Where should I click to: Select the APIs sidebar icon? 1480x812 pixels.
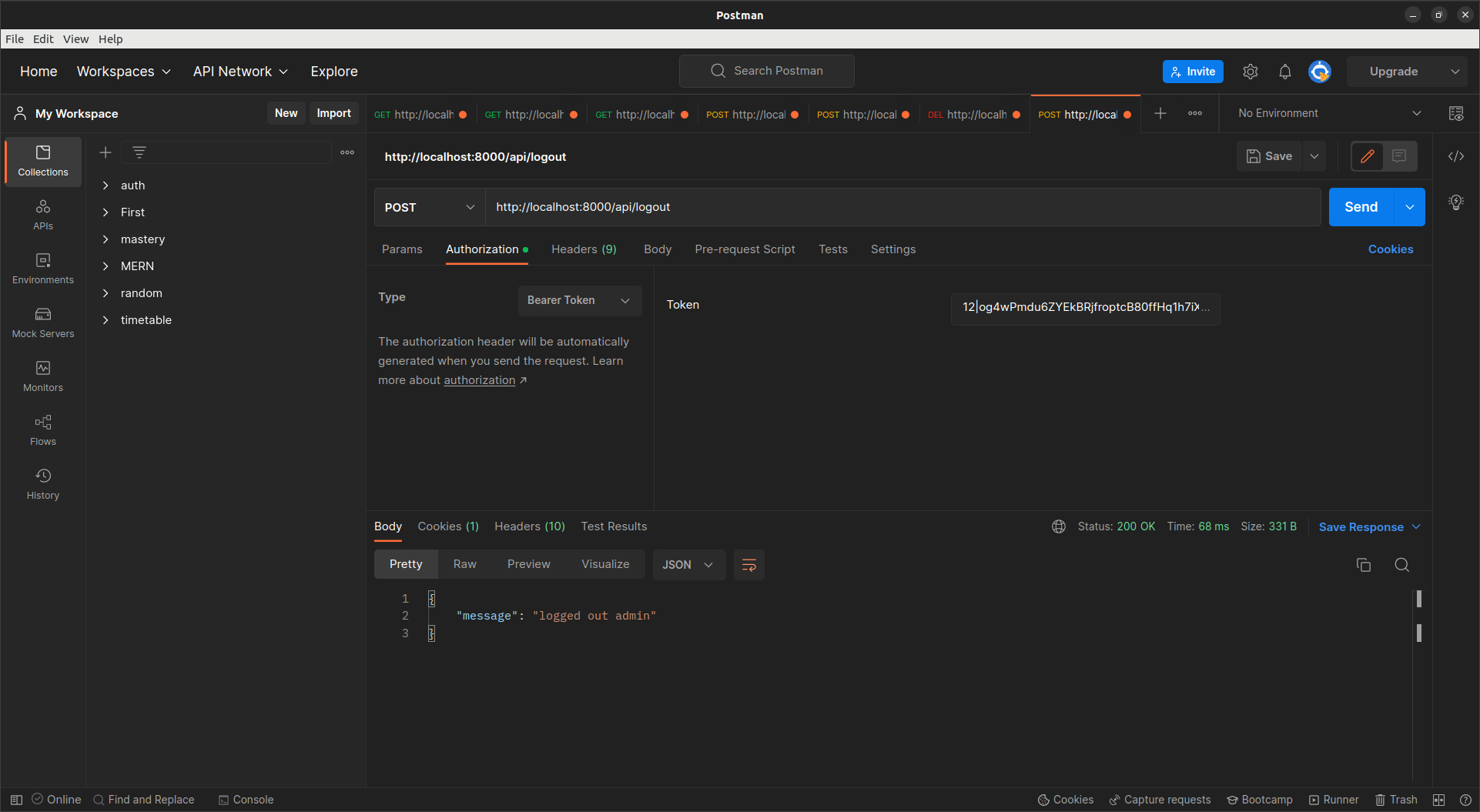pos(42,214)
